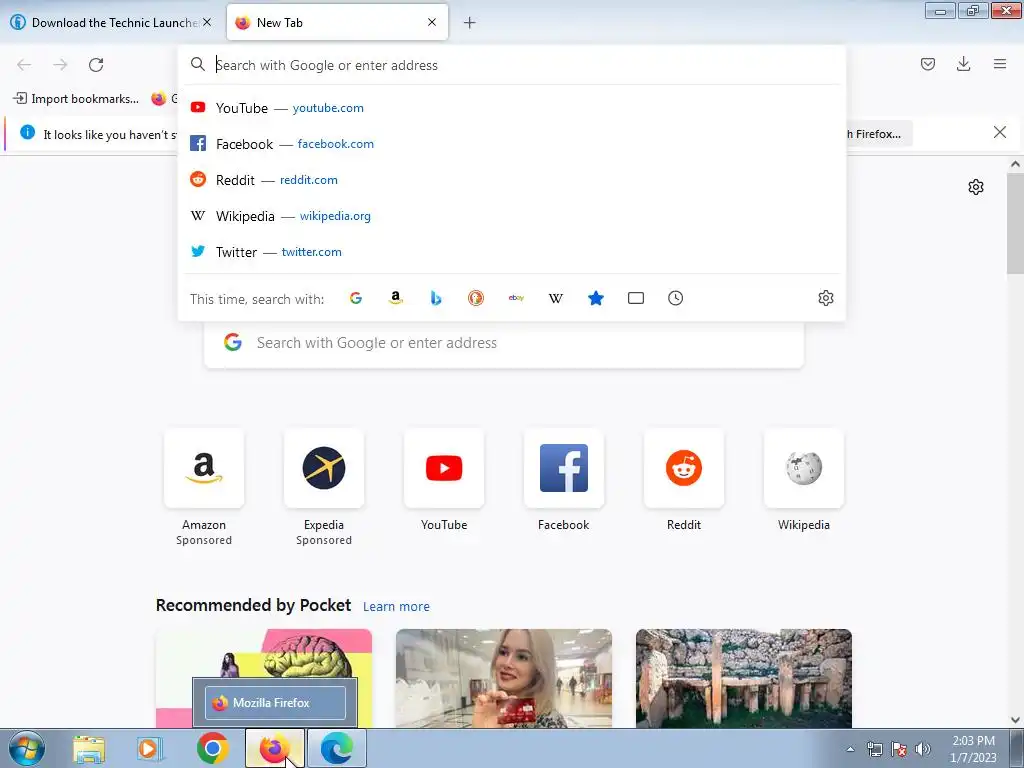Open Windows Start menu orb
This screenshot has height=768, width=1024.
[x=27, y=748]
